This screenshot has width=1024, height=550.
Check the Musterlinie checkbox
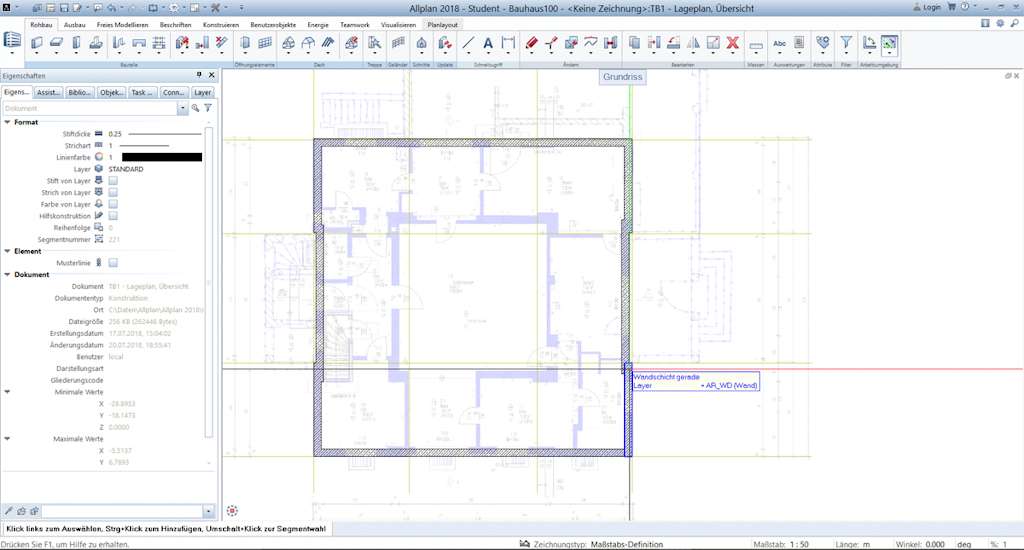pos(113,263)
